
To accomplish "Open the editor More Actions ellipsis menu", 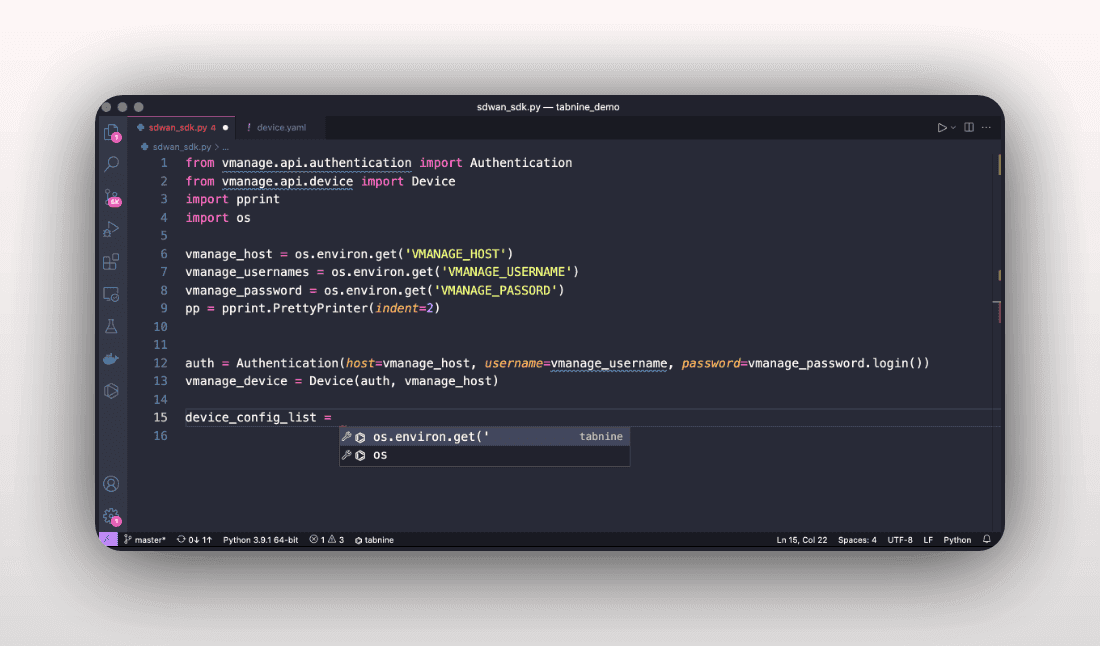I will (987, 128).
